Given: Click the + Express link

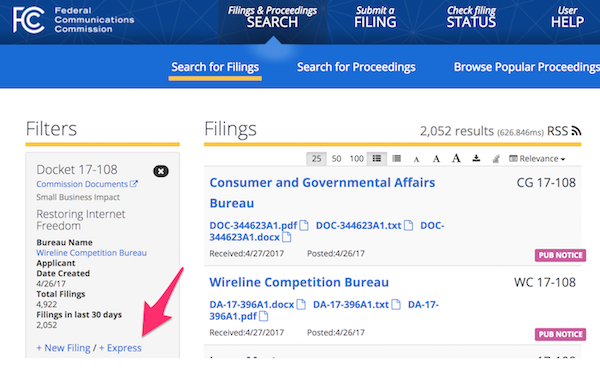Looking at the screenshot, I should coord(120,348).
